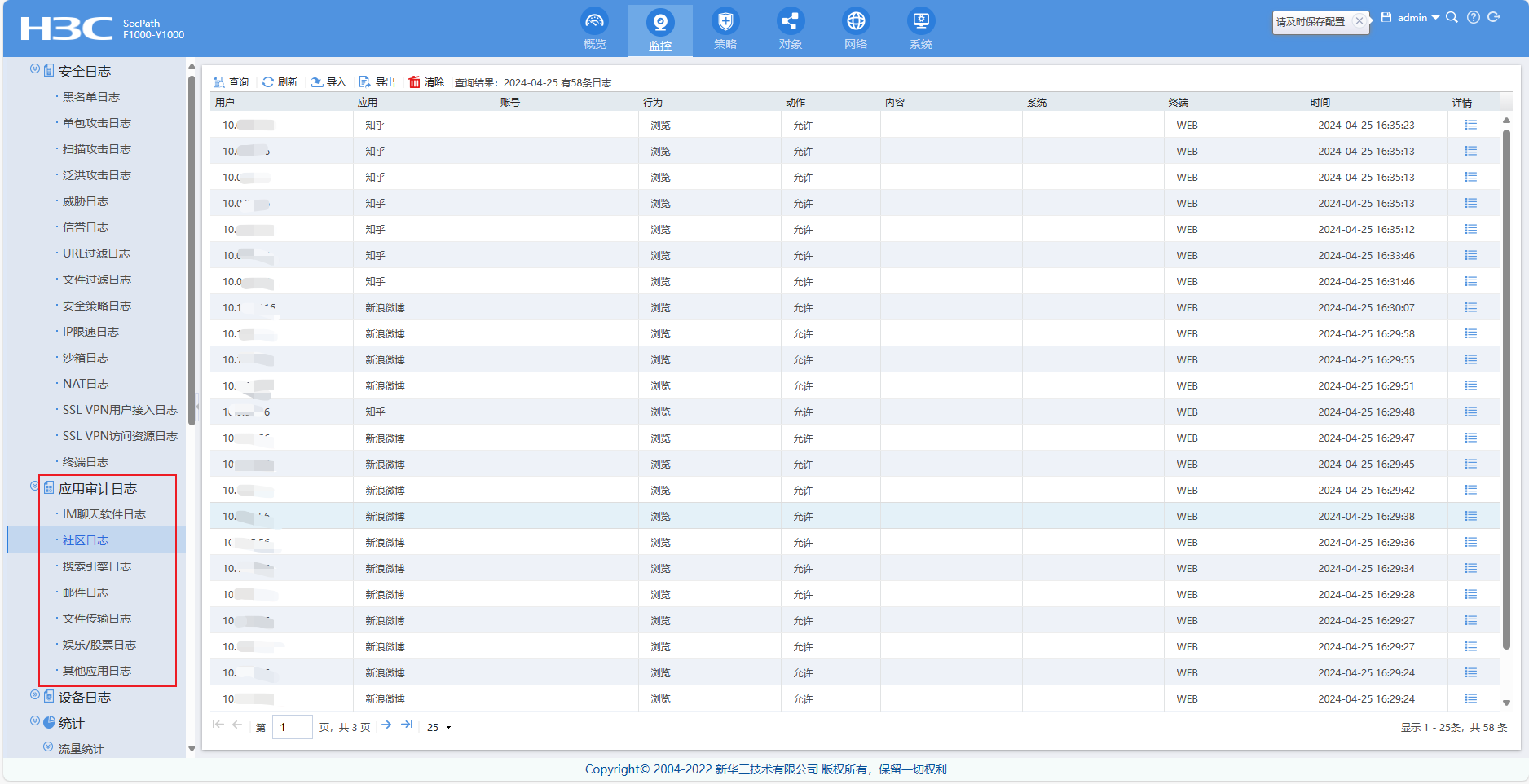Open details icon for 16:29:58 log row
This screenshot has height=784, width=1529.
click(x=1471, y=333)
